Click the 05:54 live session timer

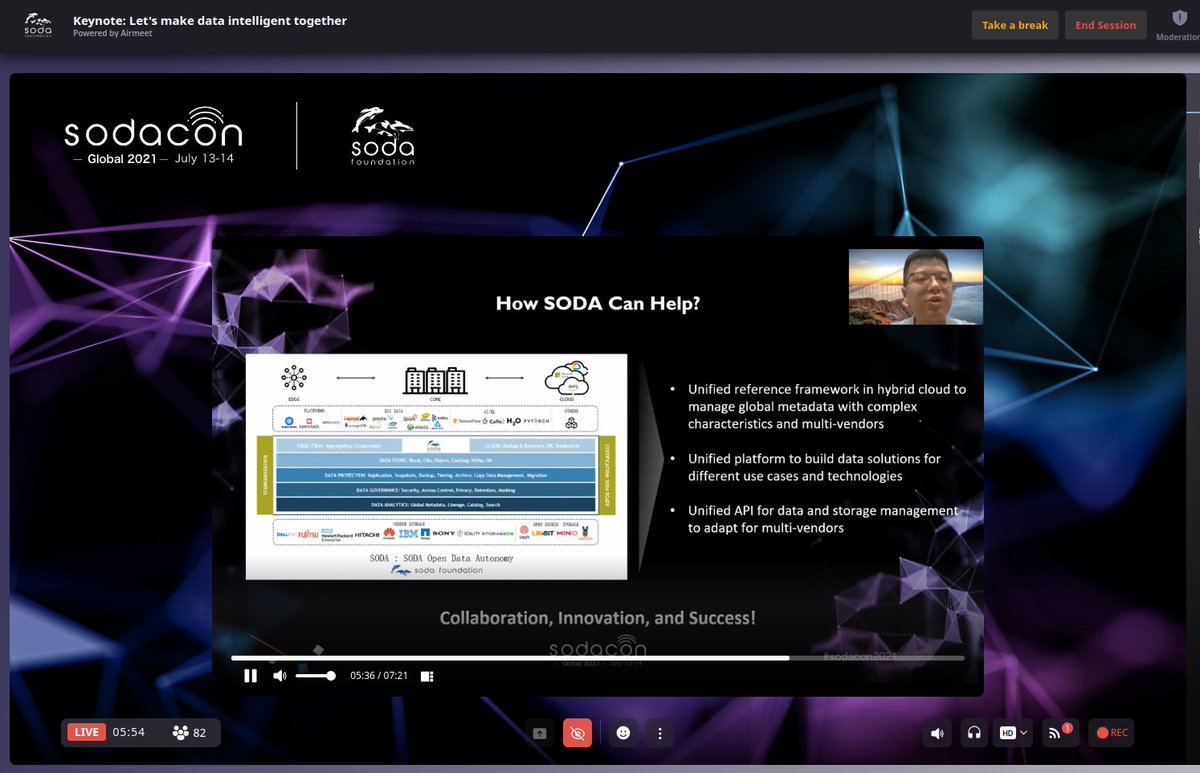(x=129, y=733)
